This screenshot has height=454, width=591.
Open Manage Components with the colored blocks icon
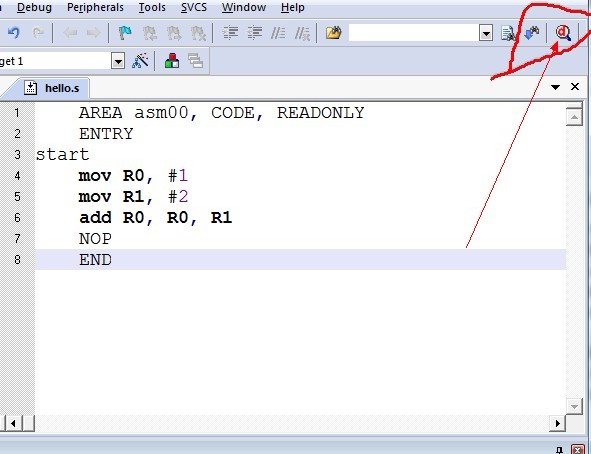pyautogui.click(x=172, y=61)
